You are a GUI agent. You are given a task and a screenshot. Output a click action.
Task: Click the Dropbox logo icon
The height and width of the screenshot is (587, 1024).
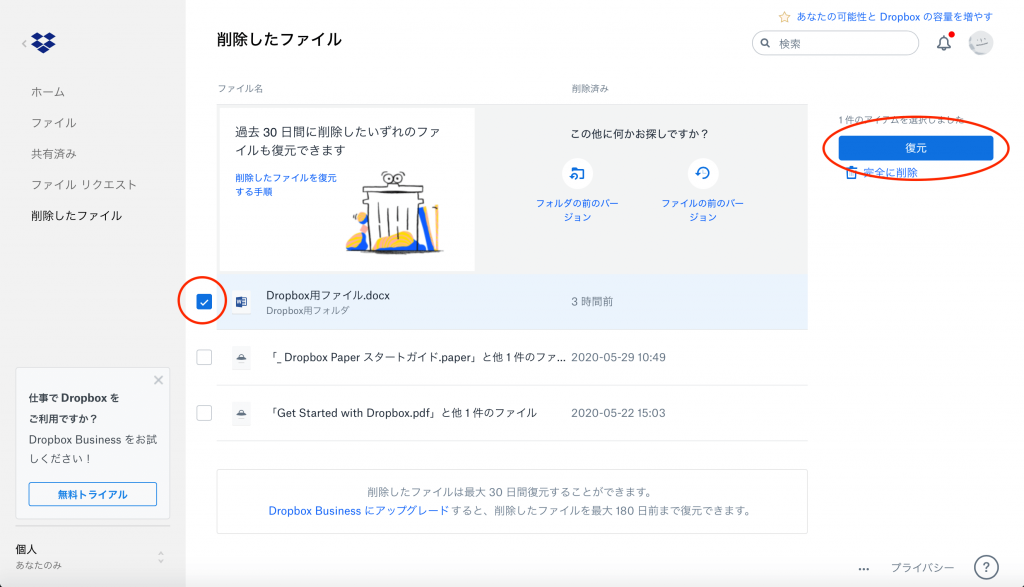44,43
